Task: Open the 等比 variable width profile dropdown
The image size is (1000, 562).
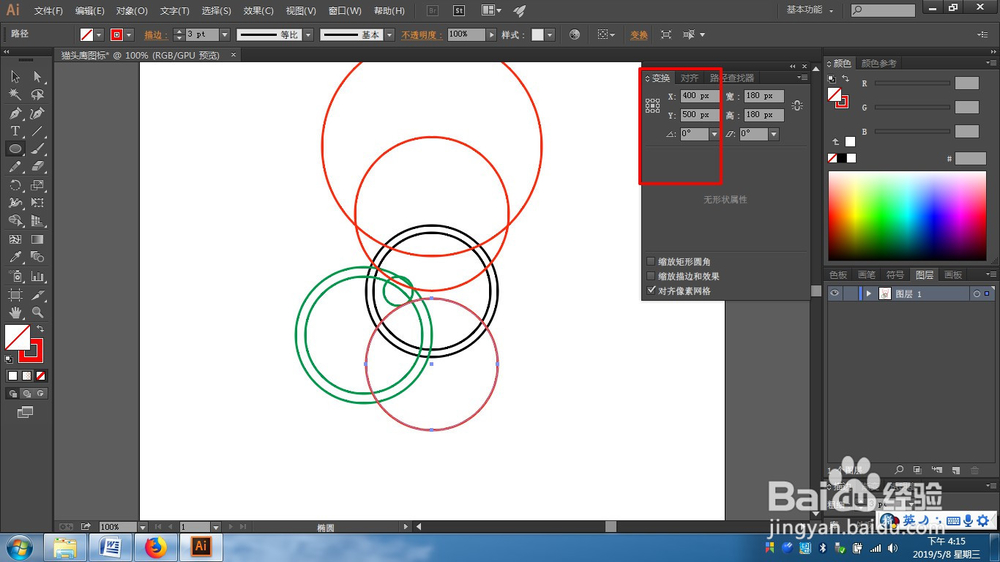Action: point(308,34)
